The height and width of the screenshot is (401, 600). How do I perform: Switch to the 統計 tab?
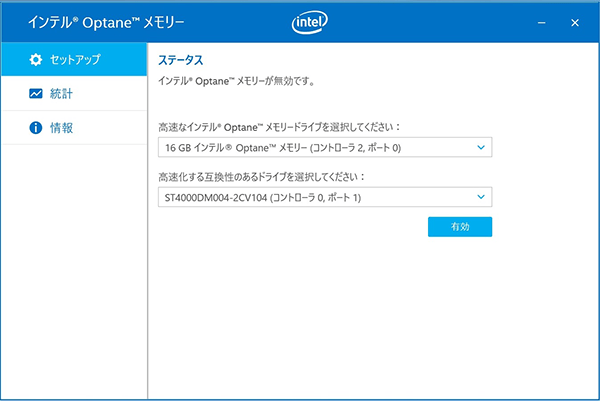tap(74, 93)
